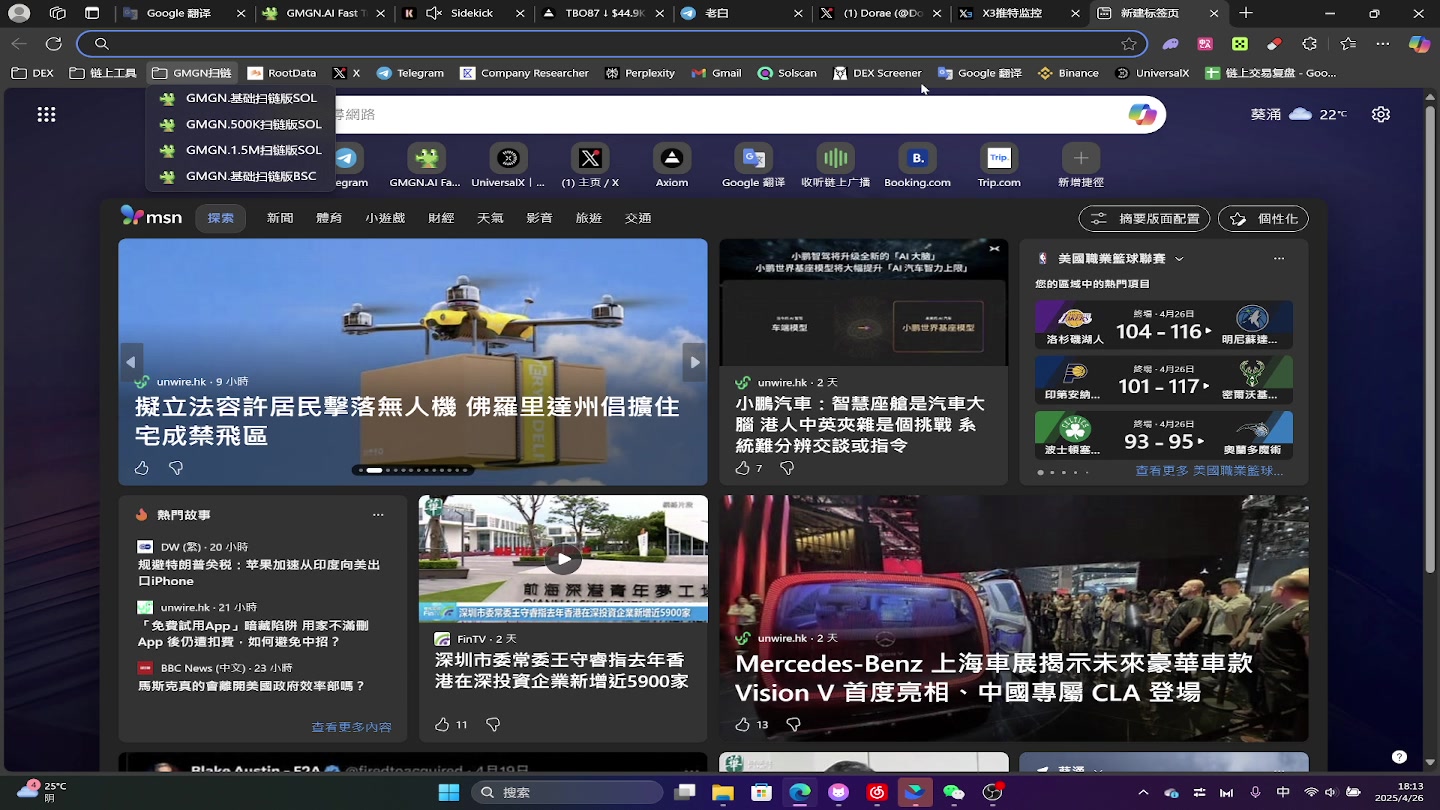The width and height of the screenshot is (1440, 810).
Task: Like the 小鵬汽車 article
Action: 742,468
